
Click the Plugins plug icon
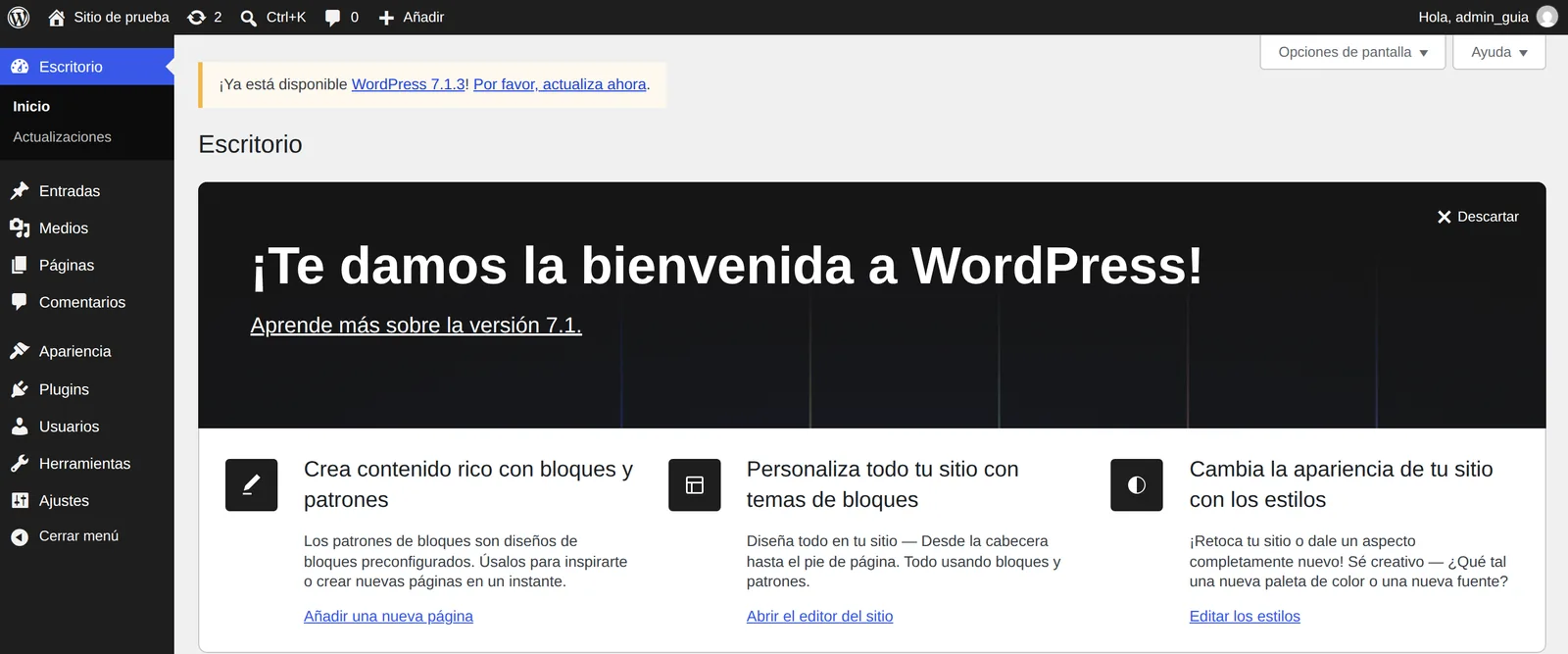(20, 389)
